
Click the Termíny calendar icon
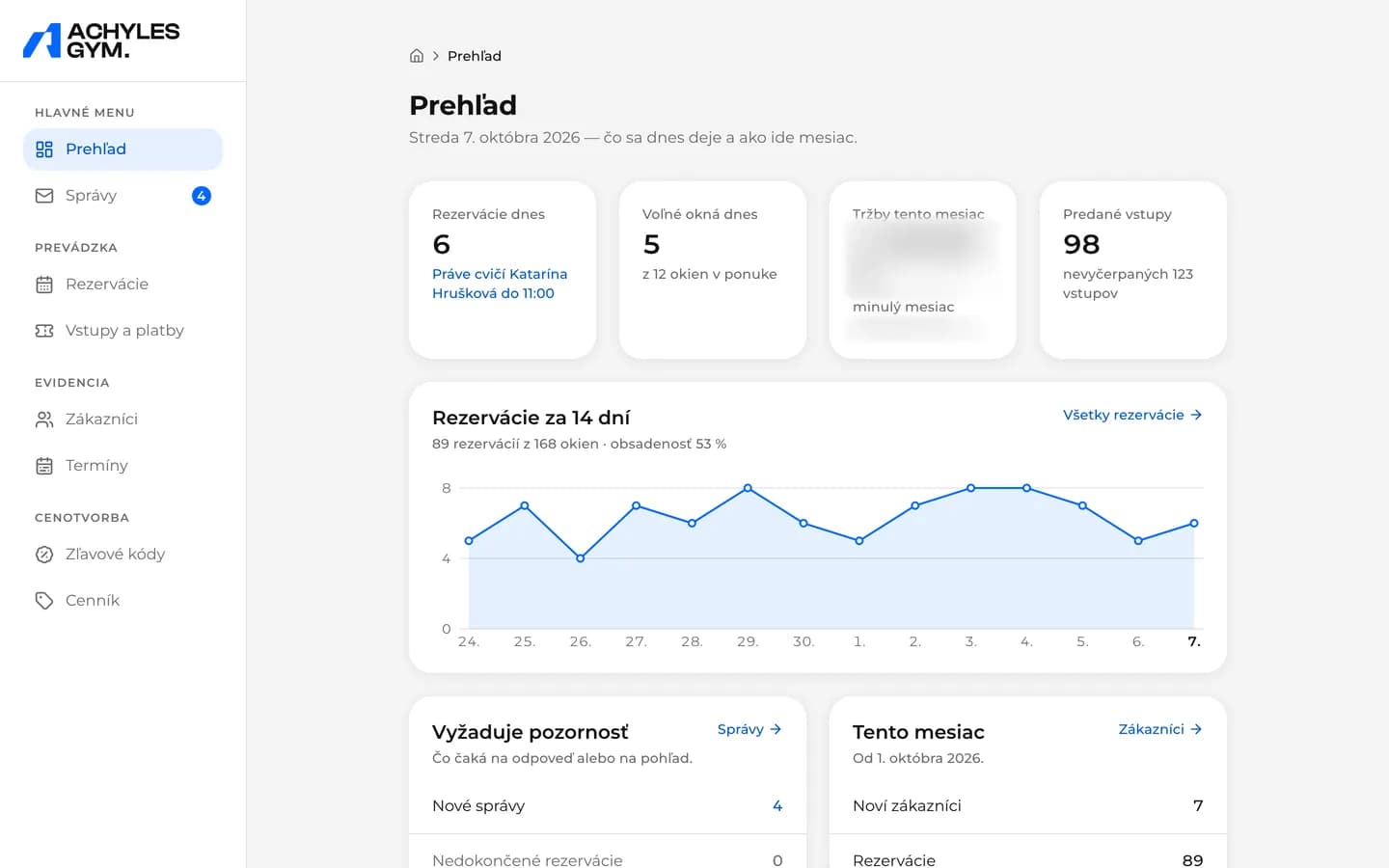(44, 466)
